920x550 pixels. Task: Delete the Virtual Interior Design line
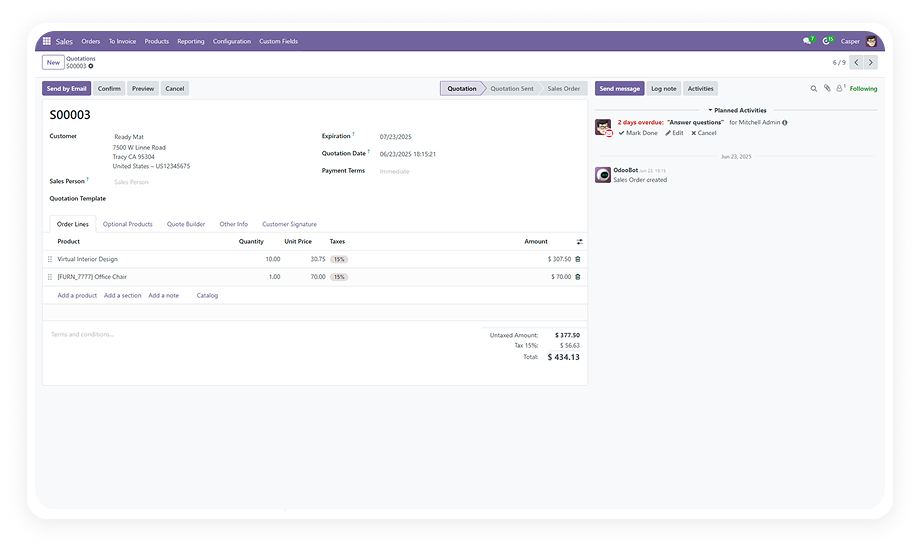click(x=578, y=259)
